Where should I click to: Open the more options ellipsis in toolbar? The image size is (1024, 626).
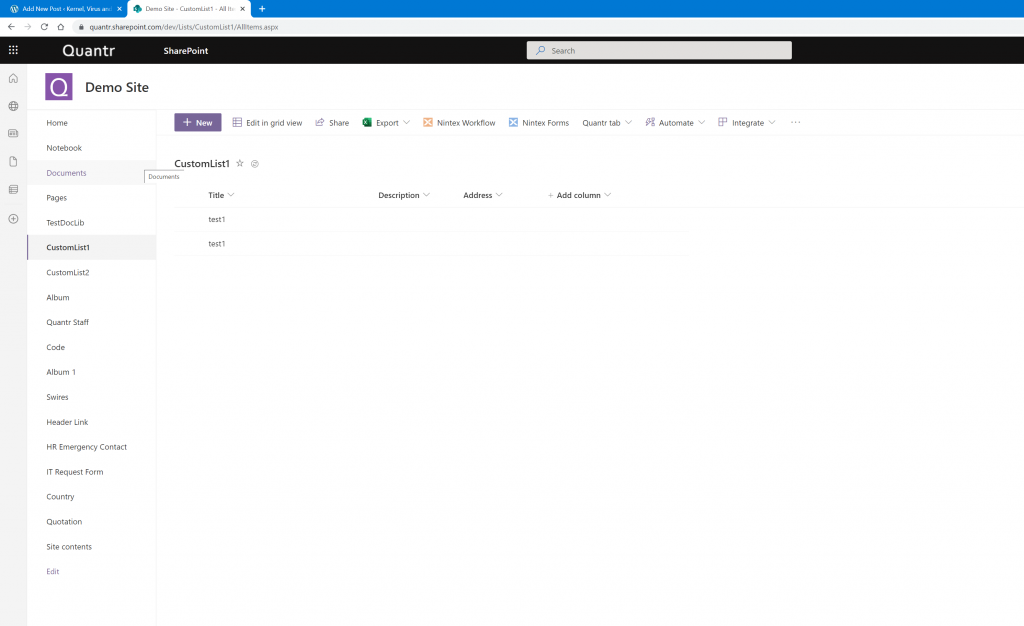click(795, 123)
